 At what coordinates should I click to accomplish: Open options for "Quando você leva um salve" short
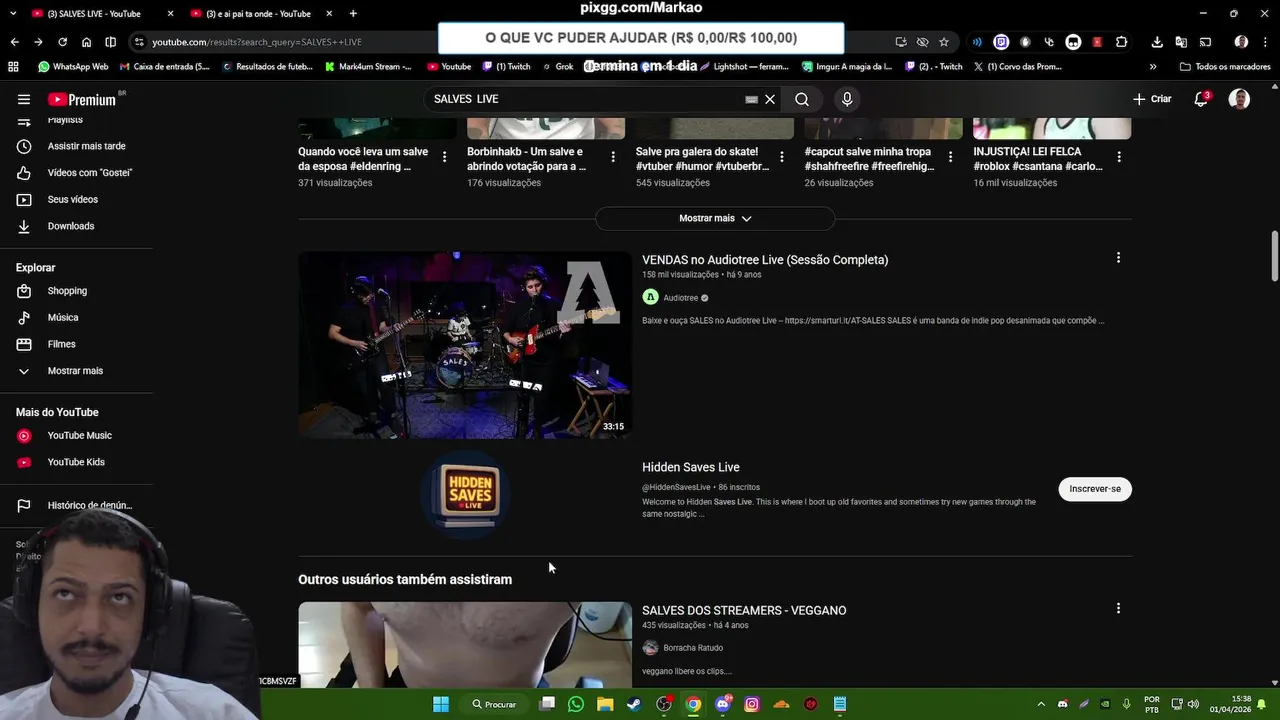click(444, 157)
